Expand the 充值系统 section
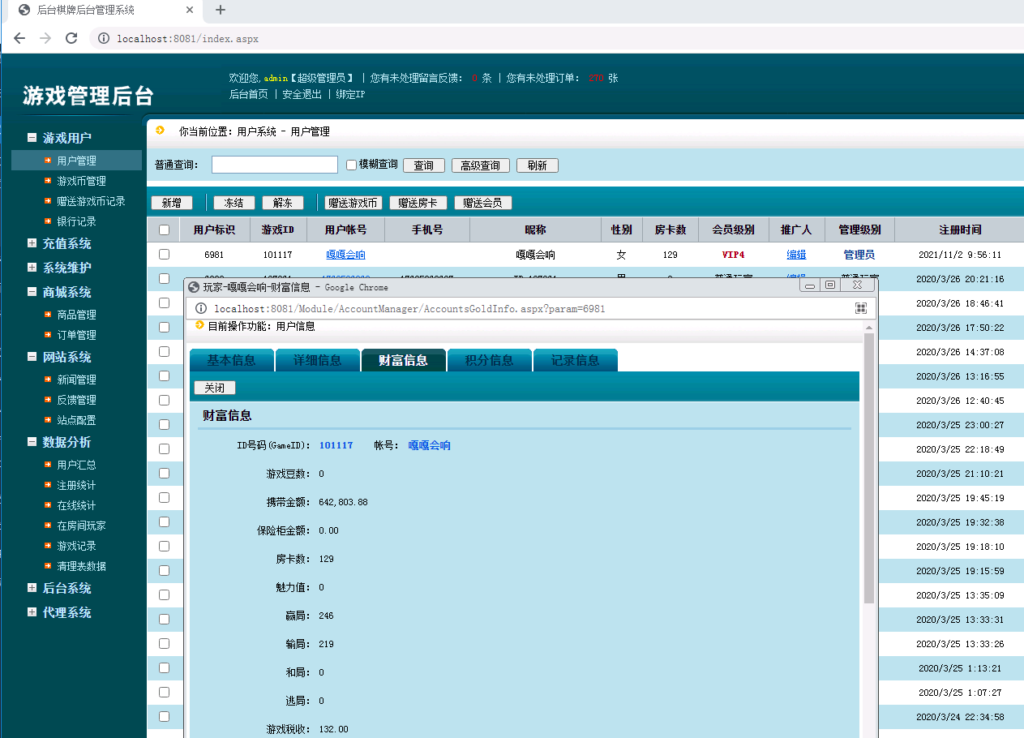This screenshot has width=1024, height=738. coord(32,243)
